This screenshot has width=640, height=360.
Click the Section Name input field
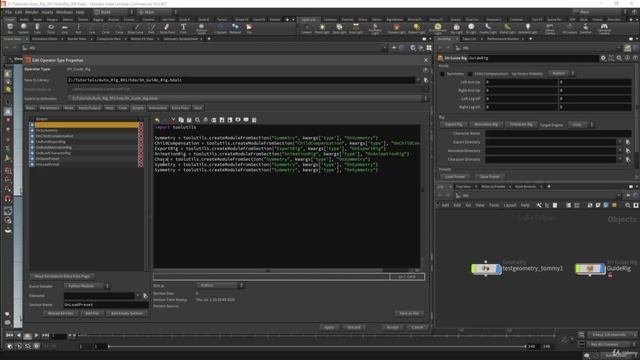(x=106, y=304)
